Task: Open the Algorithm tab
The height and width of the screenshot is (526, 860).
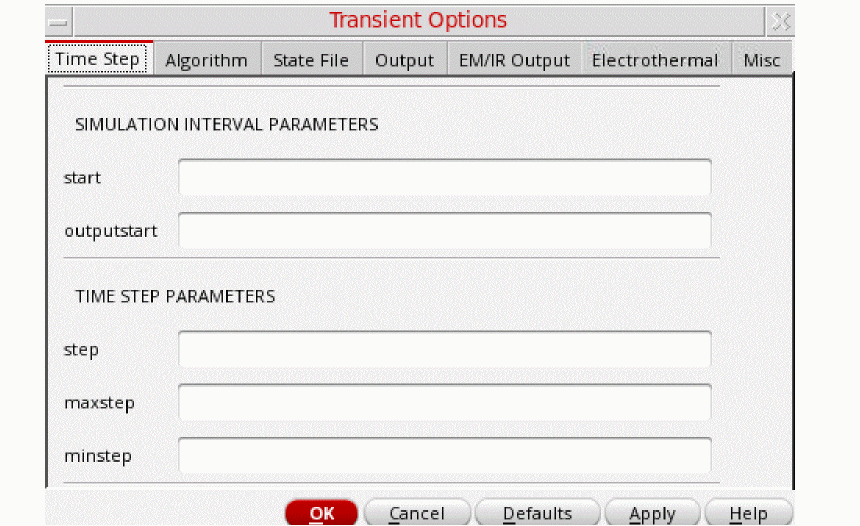Action: (x=206, y=60)
